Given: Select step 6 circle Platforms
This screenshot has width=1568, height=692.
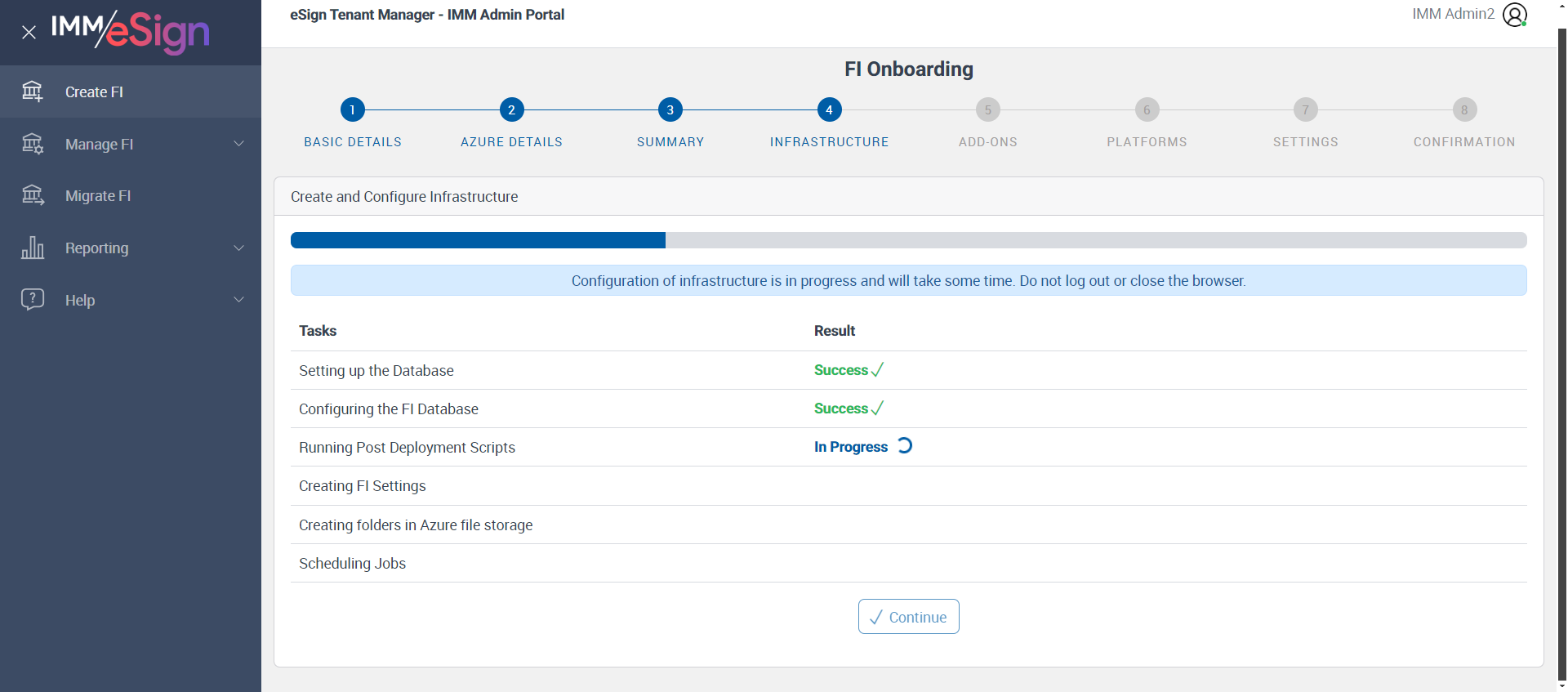Looking at the screenshot, I should click(x=1147, y=109).
